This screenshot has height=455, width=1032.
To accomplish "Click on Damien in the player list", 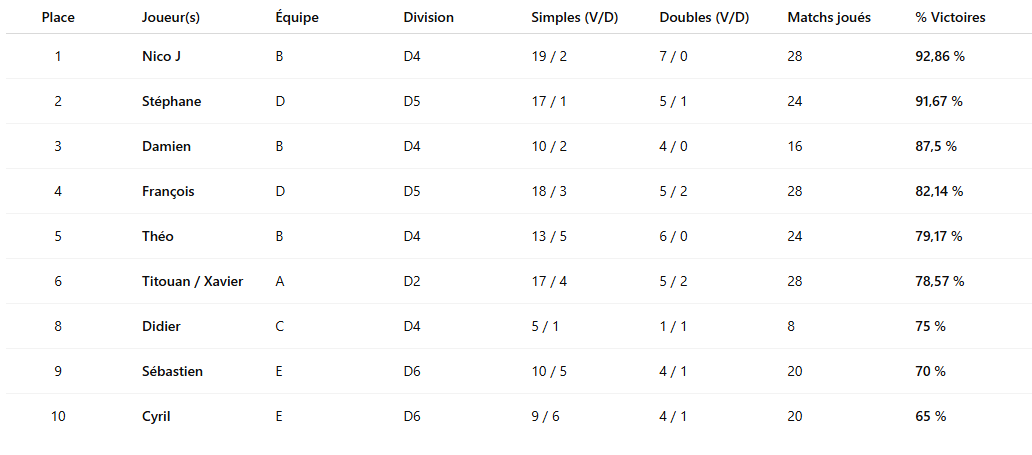I will click(167, 146).
